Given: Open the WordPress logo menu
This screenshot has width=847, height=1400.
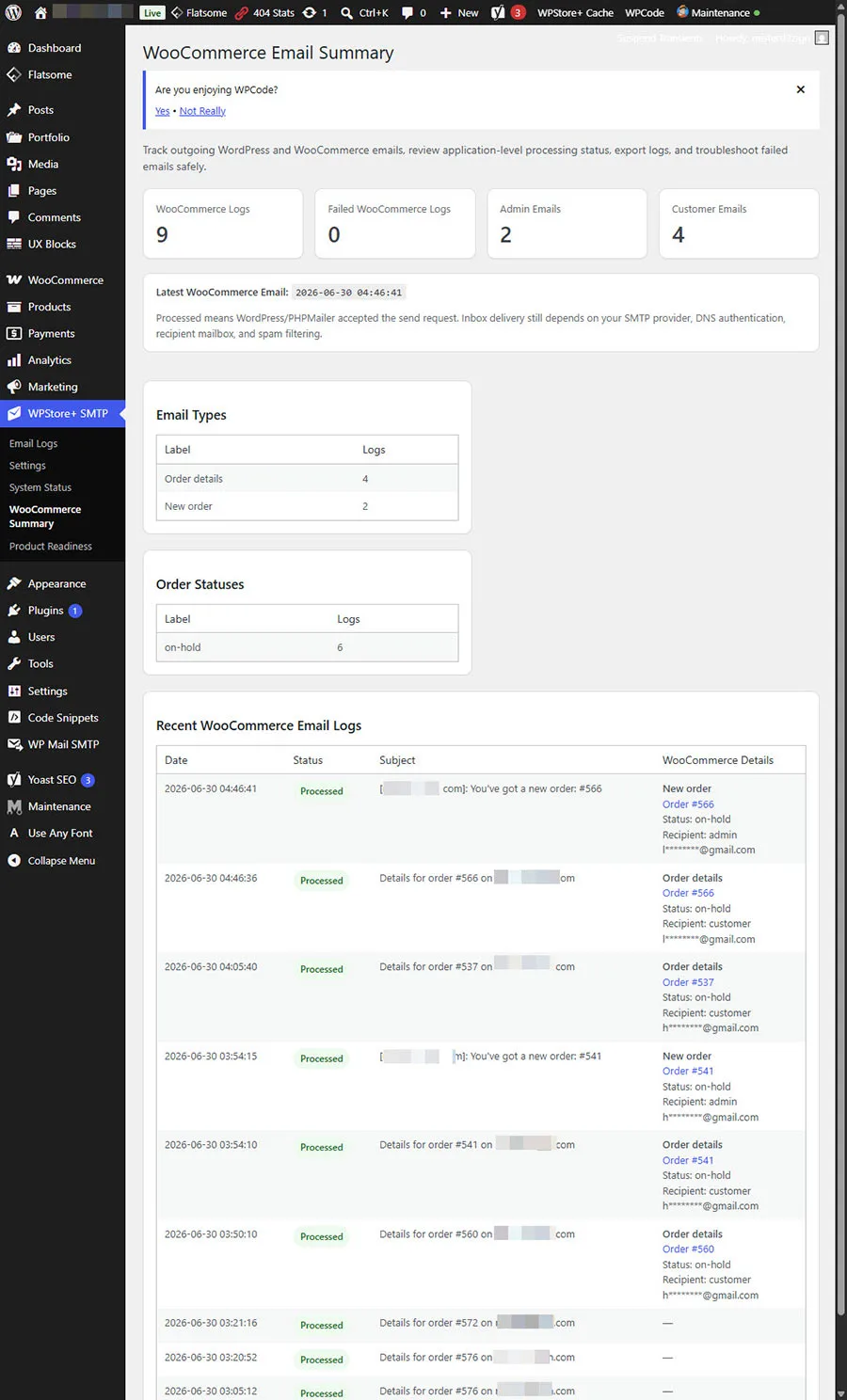Looking at the screenshot, I should pyautogui.click(x=13, y=13).
